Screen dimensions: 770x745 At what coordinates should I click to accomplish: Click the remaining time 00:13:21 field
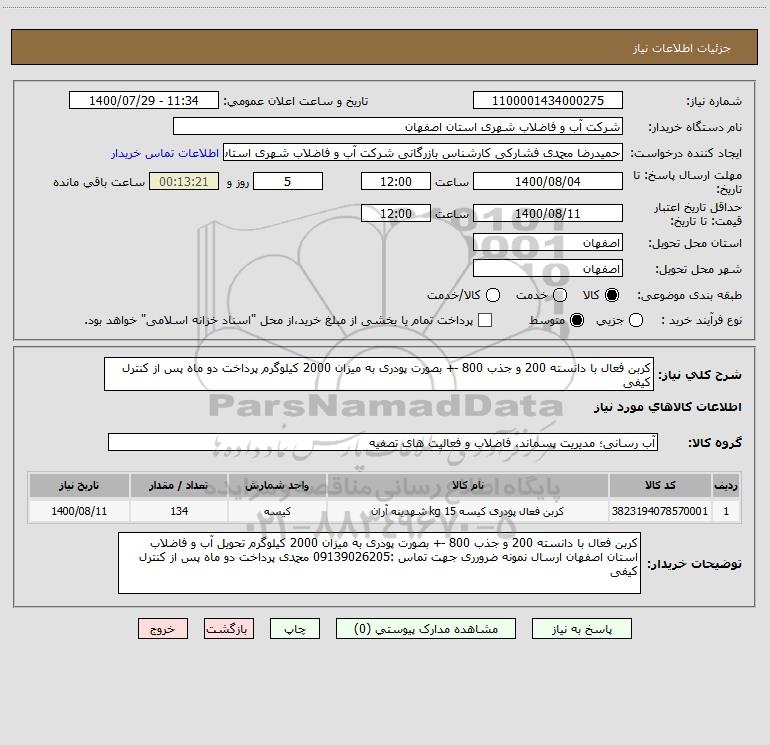[x=184, y=181]
